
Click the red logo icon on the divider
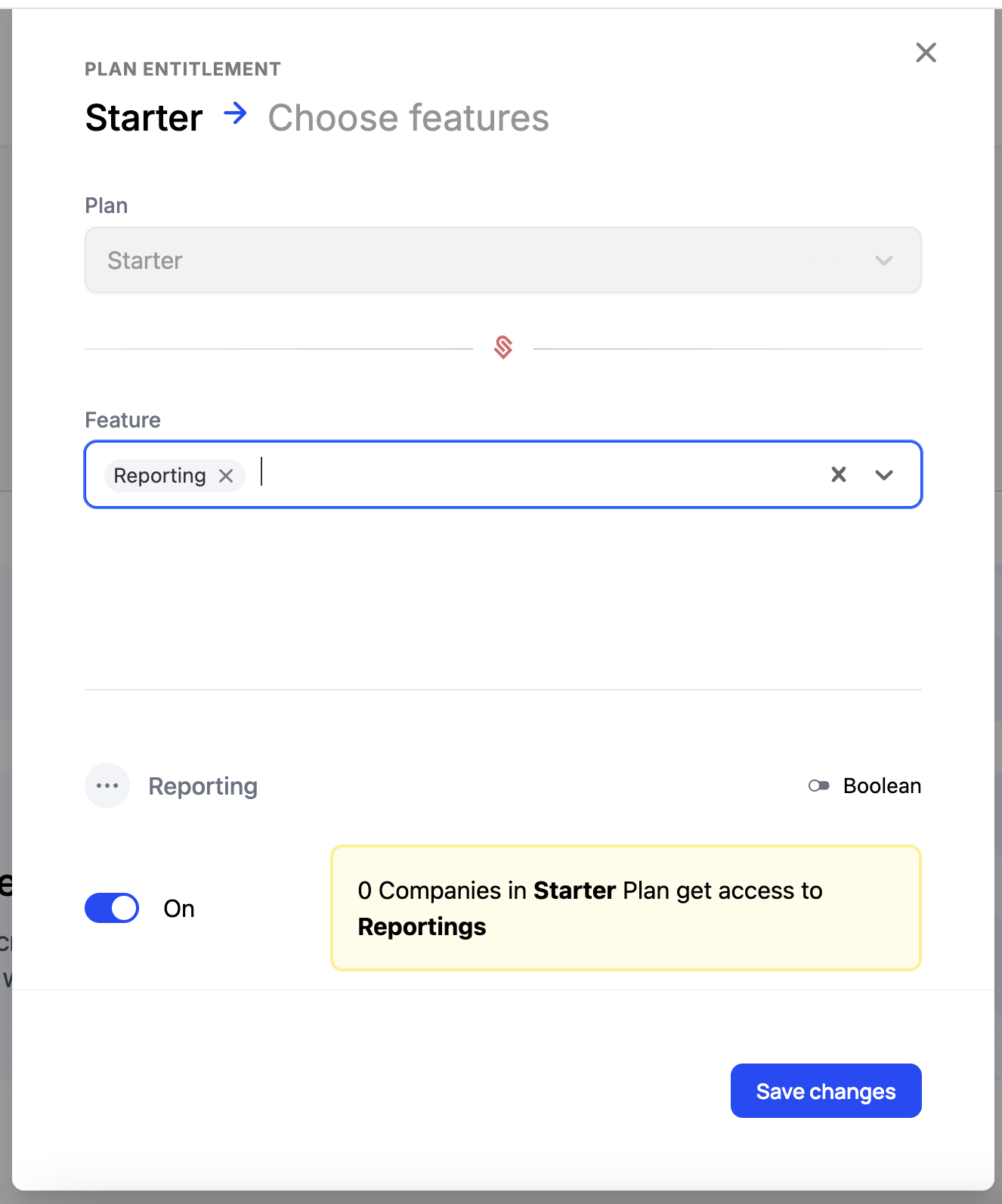click(x=503, y=347)
